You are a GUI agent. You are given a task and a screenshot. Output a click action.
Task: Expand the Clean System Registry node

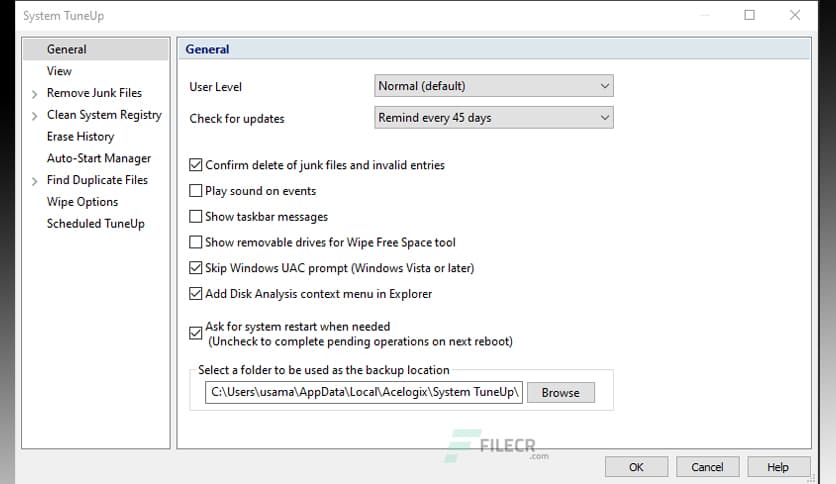point(35,116)
